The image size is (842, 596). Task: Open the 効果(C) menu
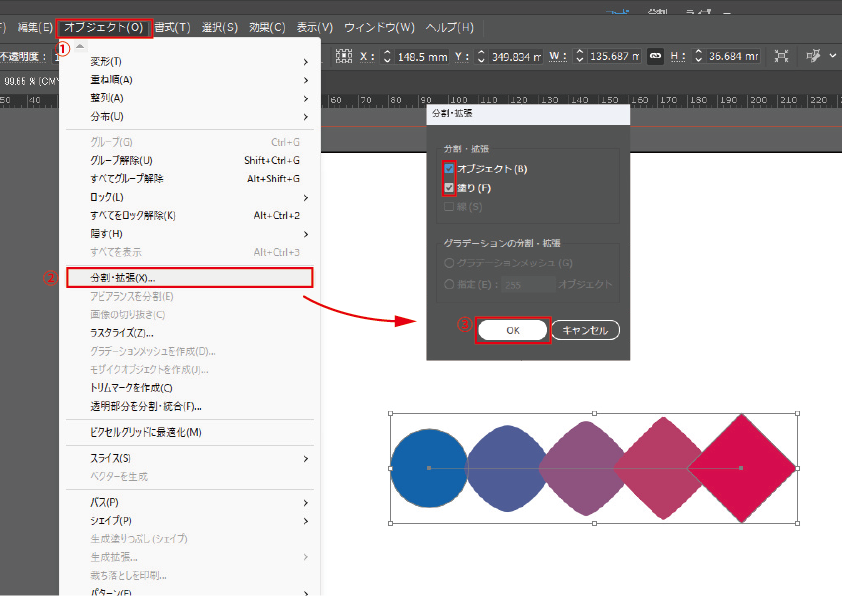(266, 27)
